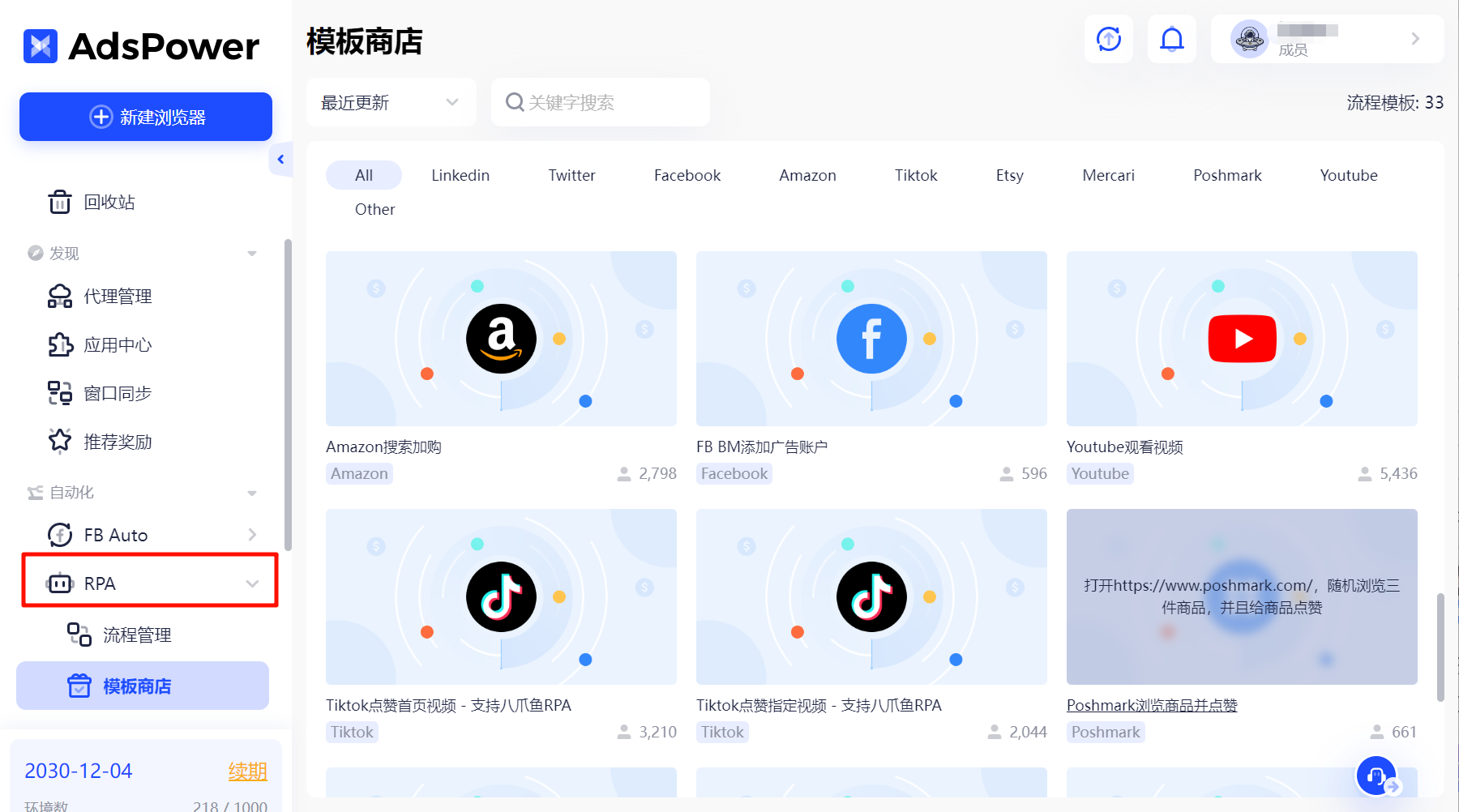The image size is (1459, 812).
Task: Click the Facebook tag under FB BM template
Action: (x=734, y=473)
